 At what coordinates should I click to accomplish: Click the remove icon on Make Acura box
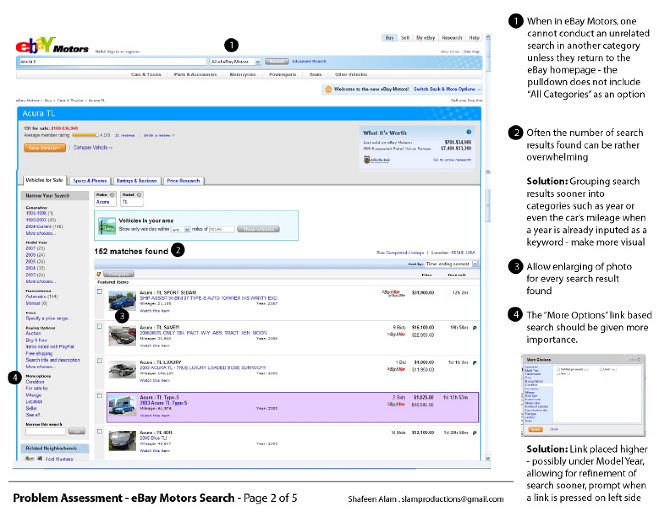click(112, 195)
